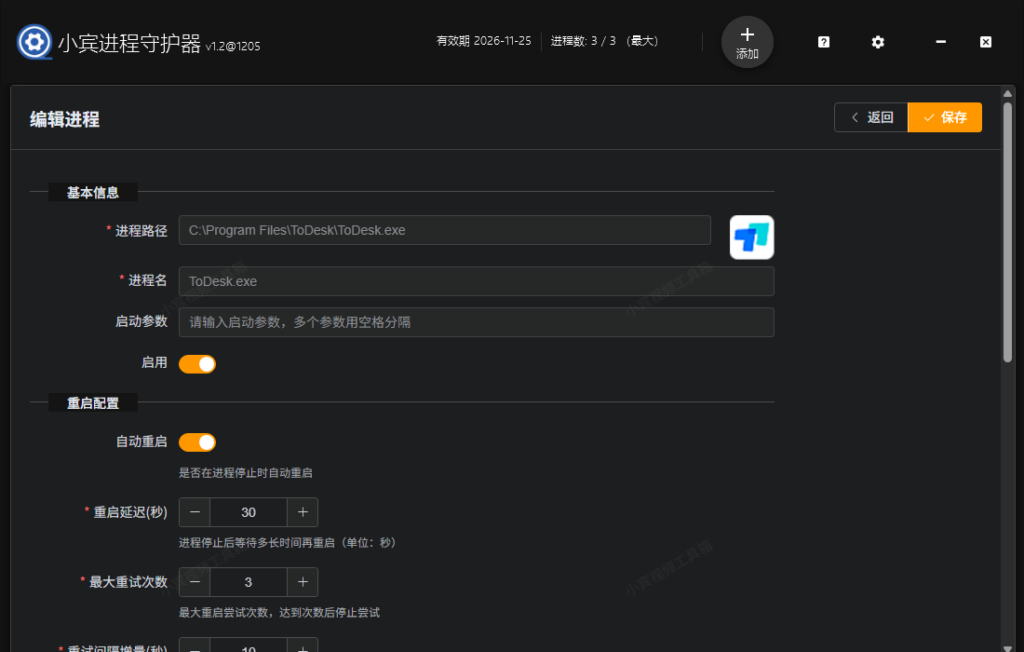The width and height of the screenshot is (1024, 652).
Task: Open the help question mark icon
Action: (822, 42)
